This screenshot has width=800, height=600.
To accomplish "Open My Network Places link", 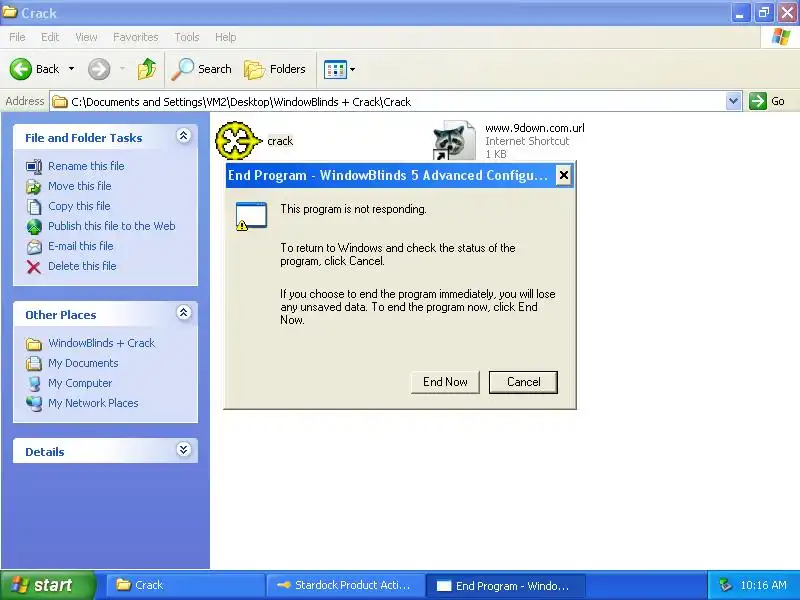I will (93, 403).
